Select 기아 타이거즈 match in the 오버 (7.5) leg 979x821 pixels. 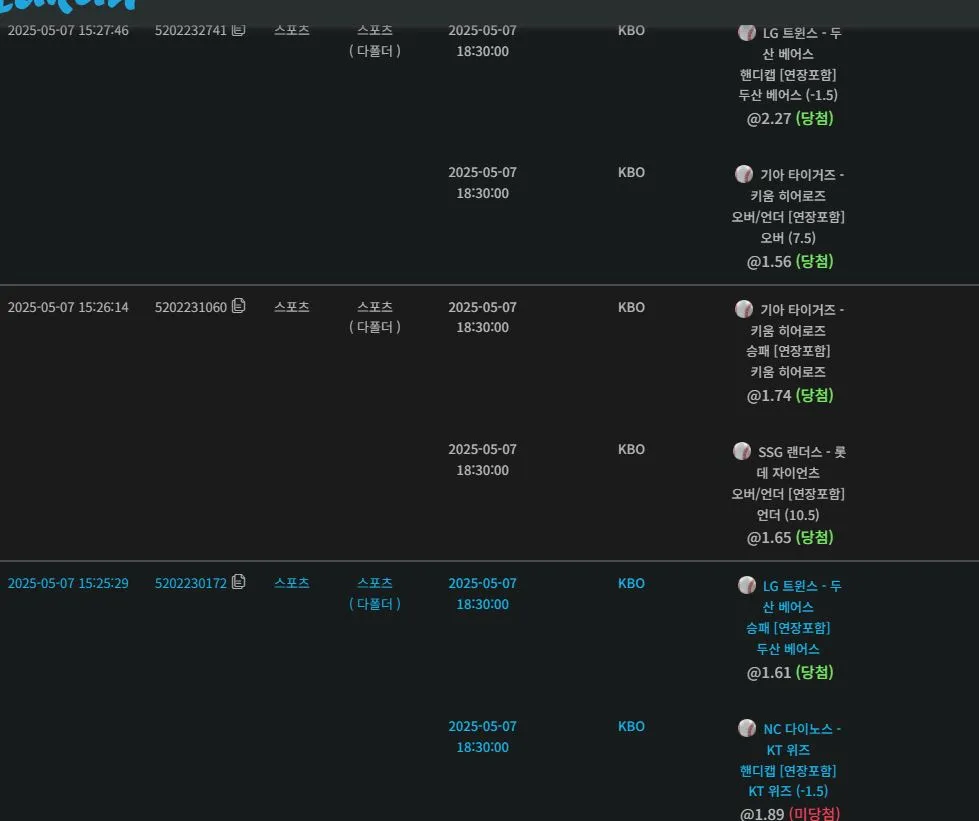(797, 185)
